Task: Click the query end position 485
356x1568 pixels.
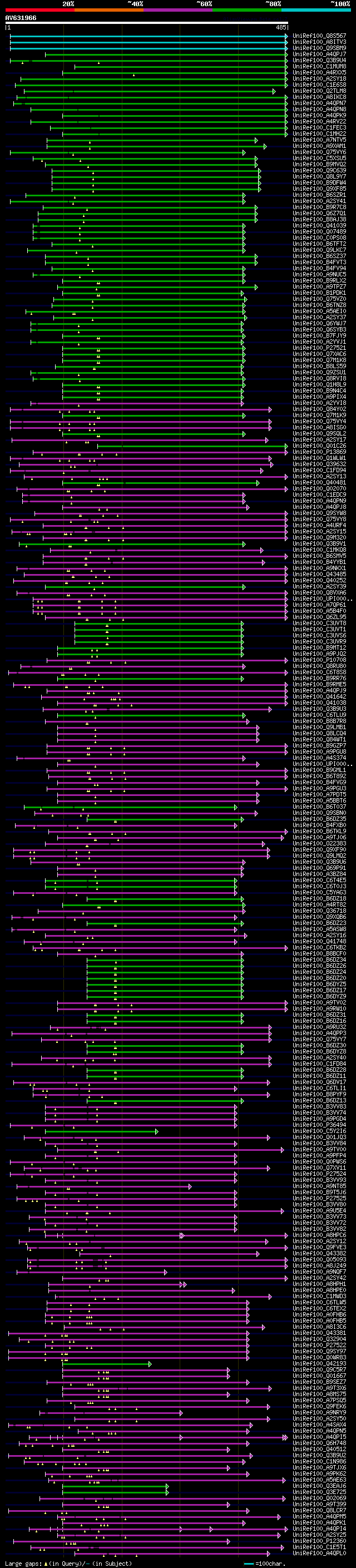Action: click(280, 27)
